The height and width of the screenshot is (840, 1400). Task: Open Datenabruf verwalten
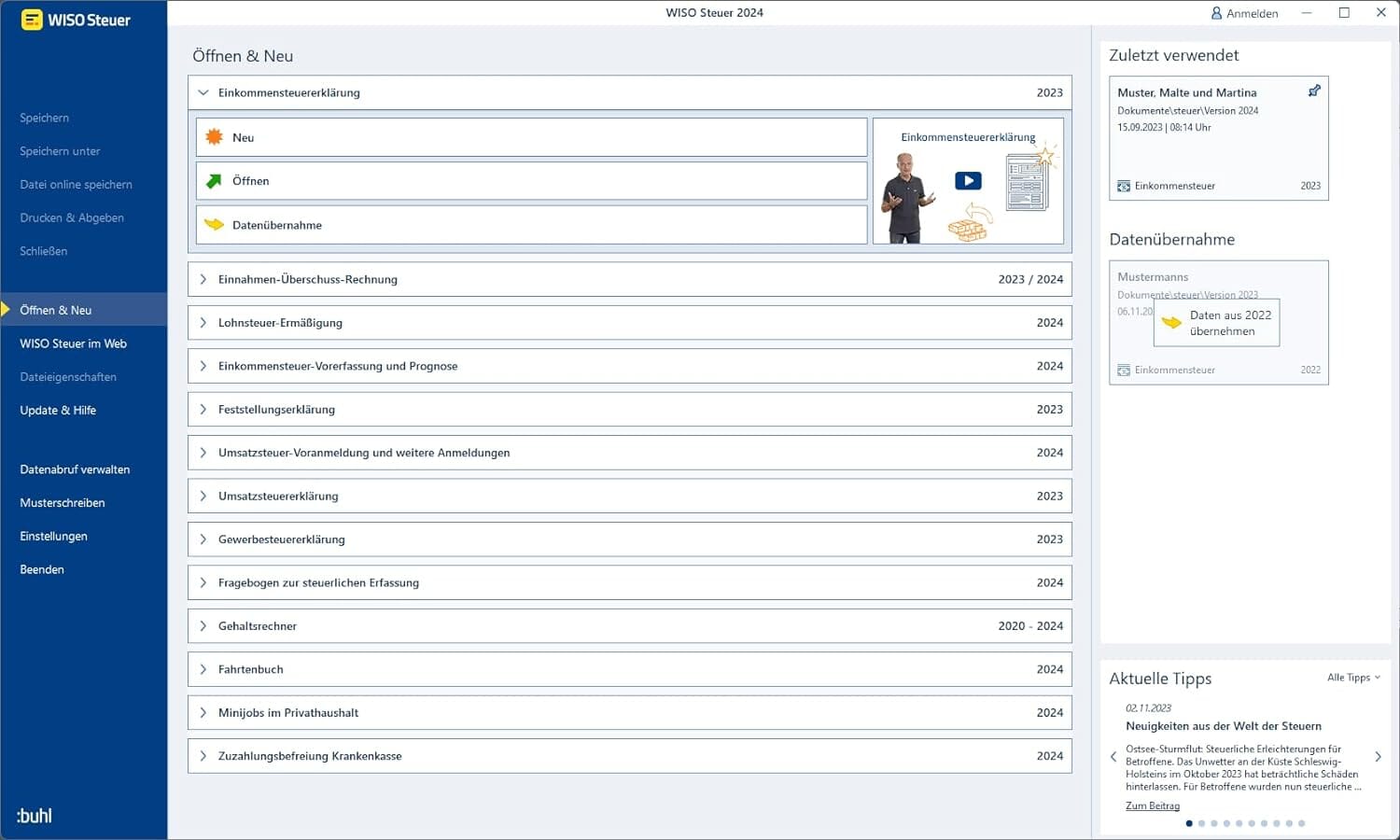(x=75, y=469)
